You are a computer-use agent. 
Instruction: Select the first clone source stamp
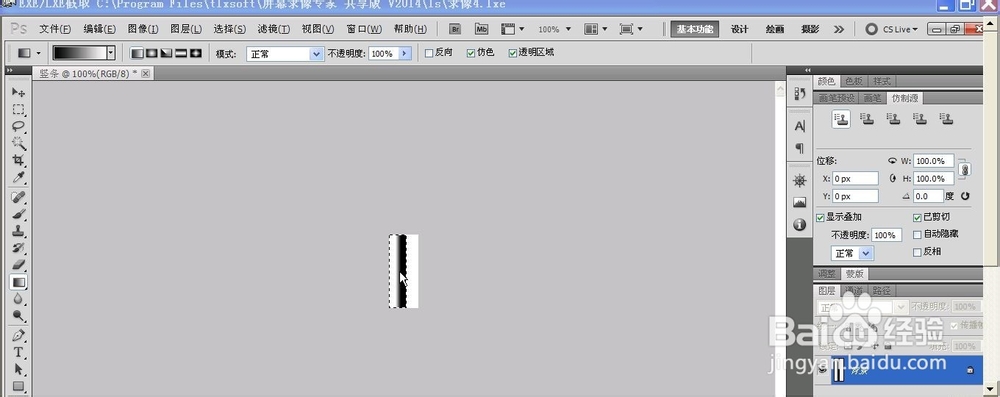pos(841,119)
